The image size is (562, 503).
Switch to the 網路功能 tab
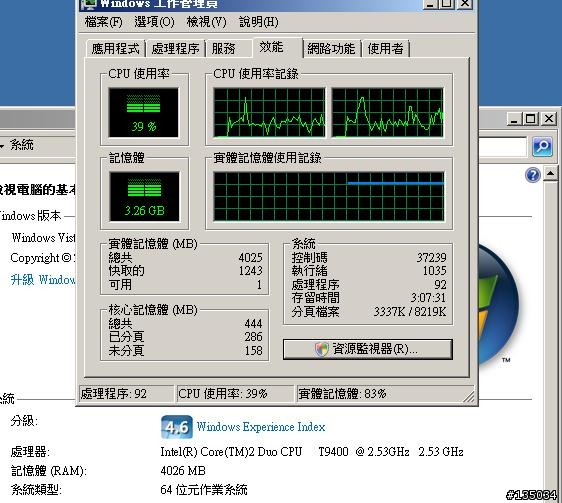pyautogui.click(x=331, y=48)
